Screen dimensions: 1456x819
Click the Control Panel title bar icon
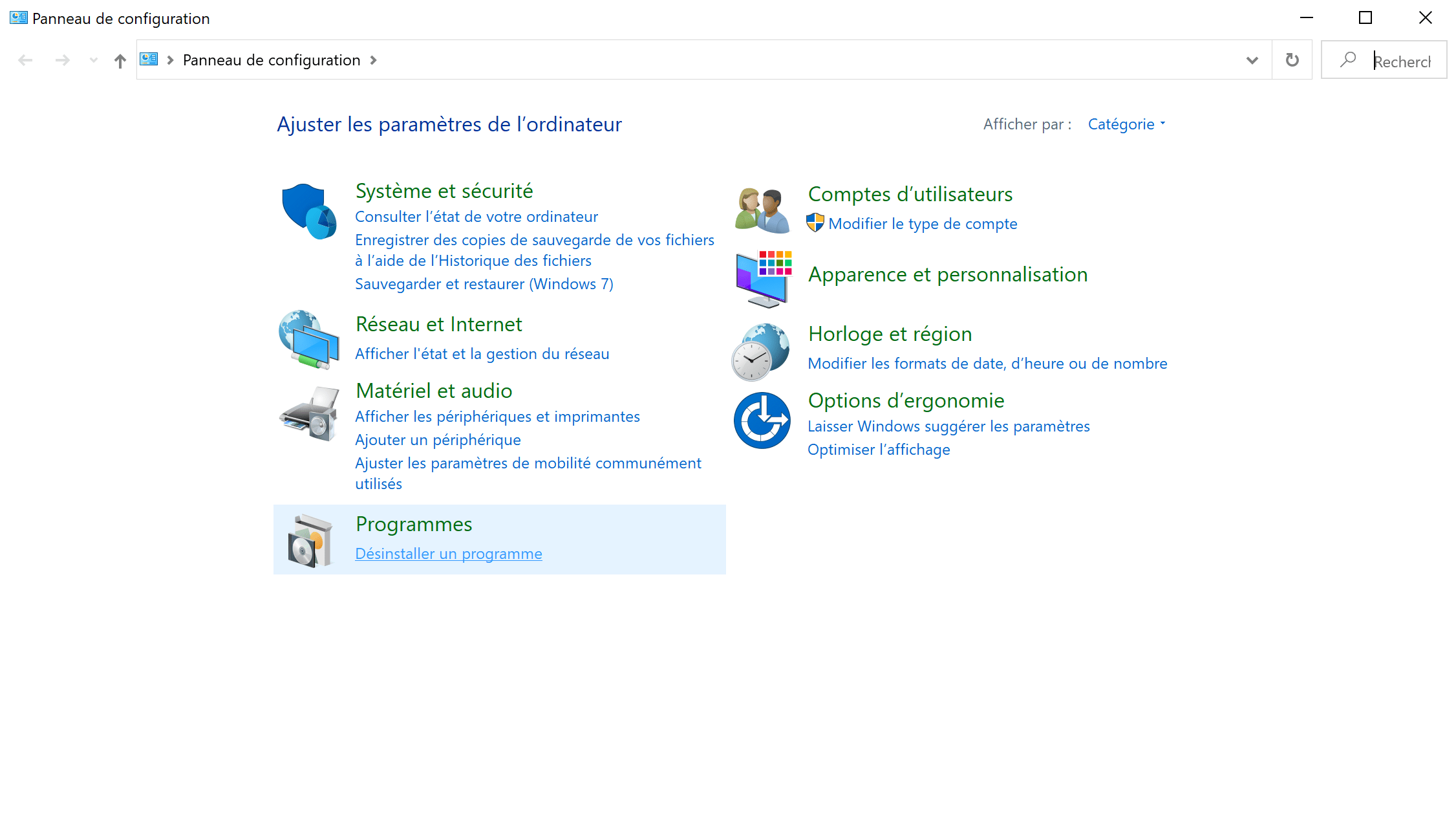pyautogui.click(x=19, y=18)
